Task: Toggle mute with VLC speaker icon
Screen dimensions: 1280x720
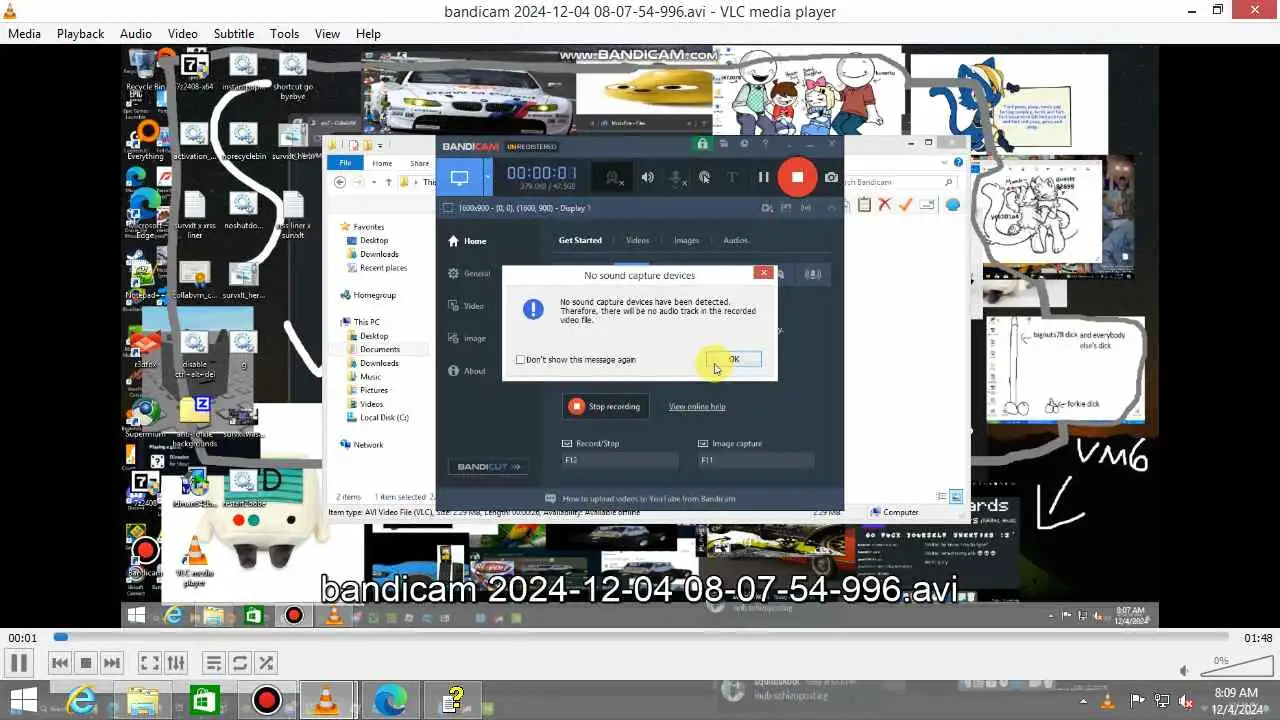Action: tap(1184, 671)
